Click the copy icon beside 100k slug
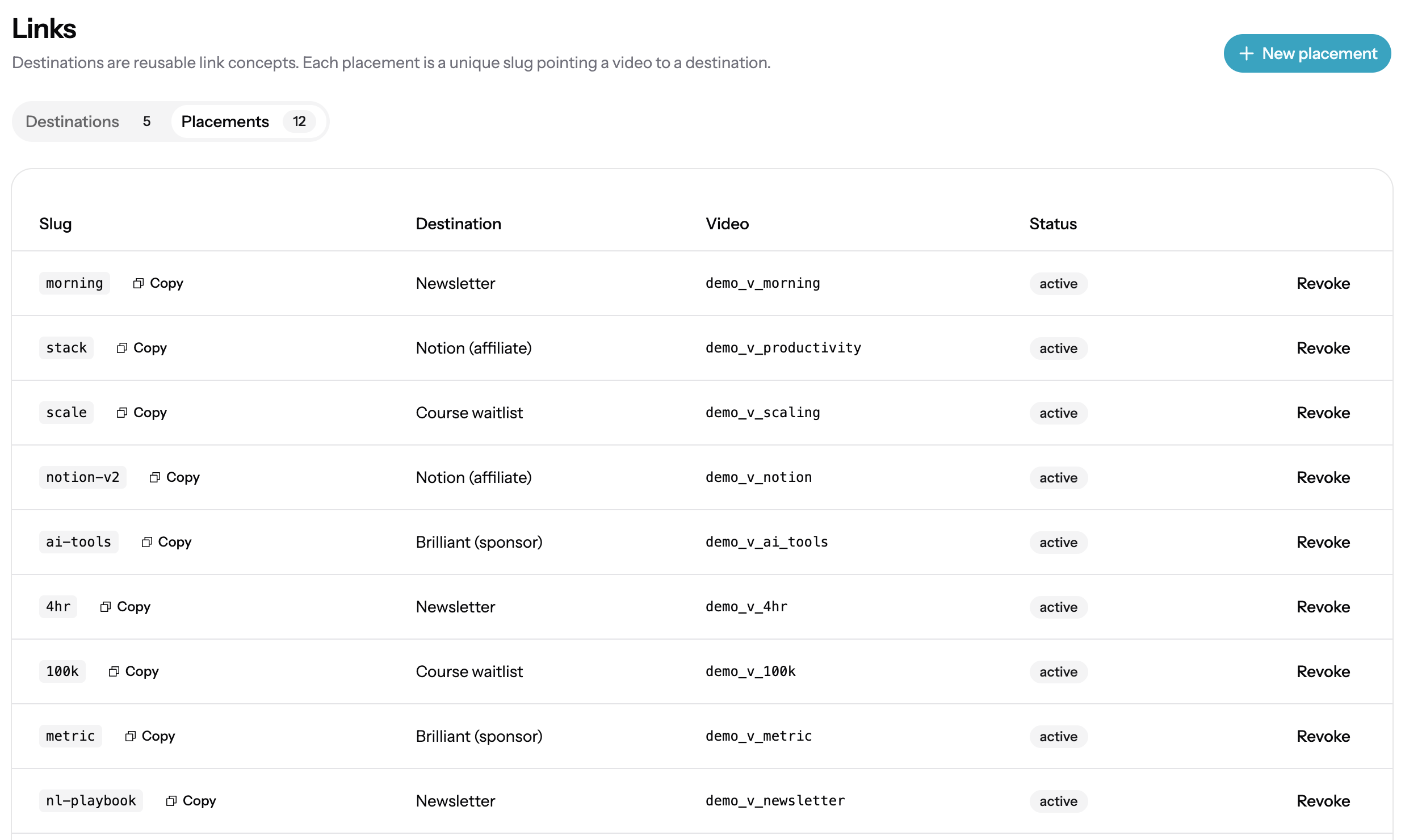 pyautogui.click(x=114, y=671)
